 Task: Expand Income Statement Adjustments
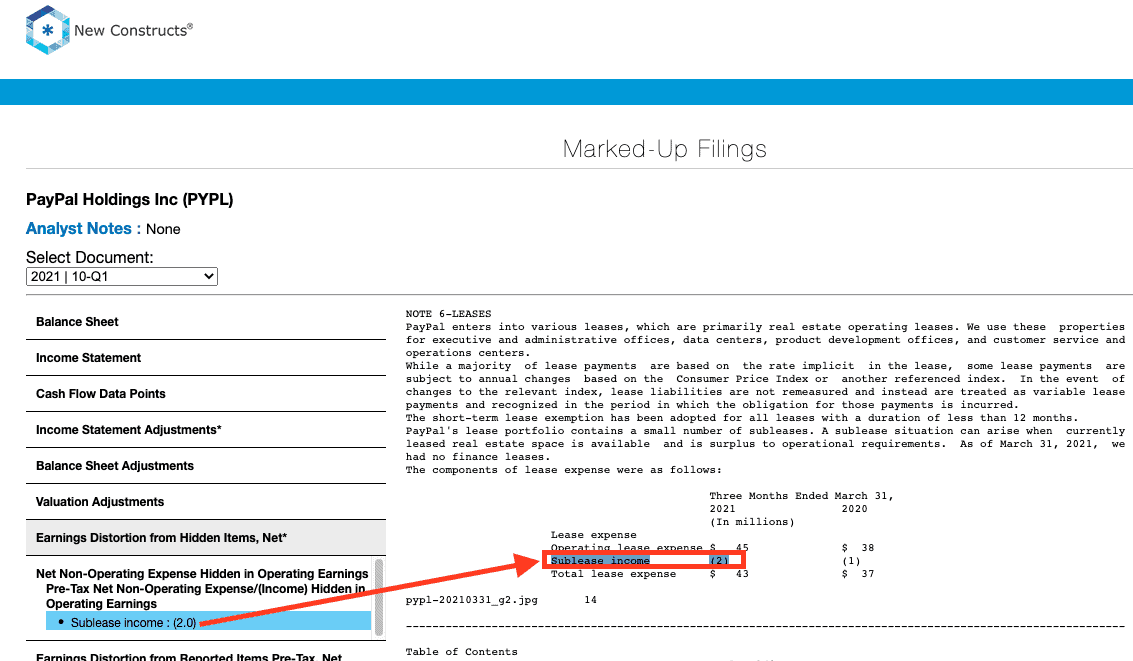206,430
